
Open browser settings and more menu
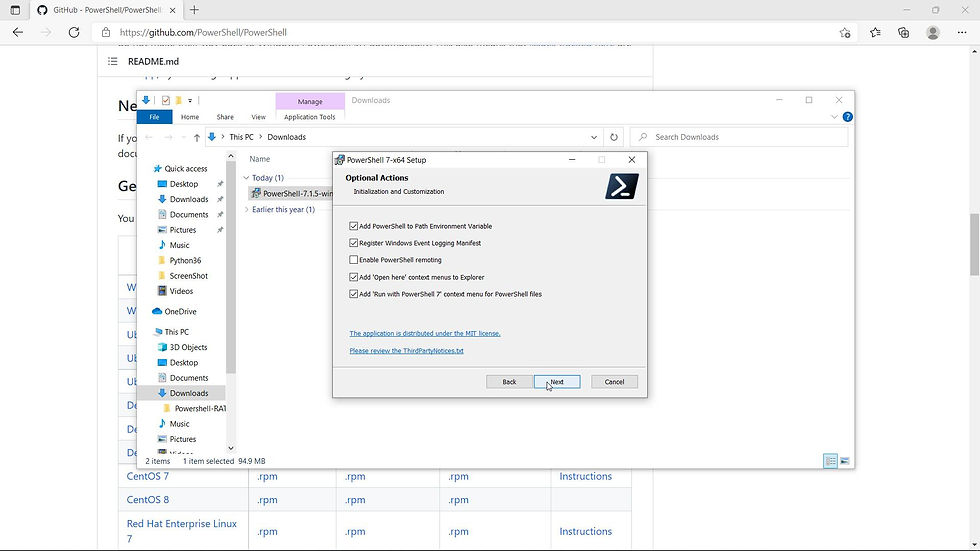click(962, 32)
